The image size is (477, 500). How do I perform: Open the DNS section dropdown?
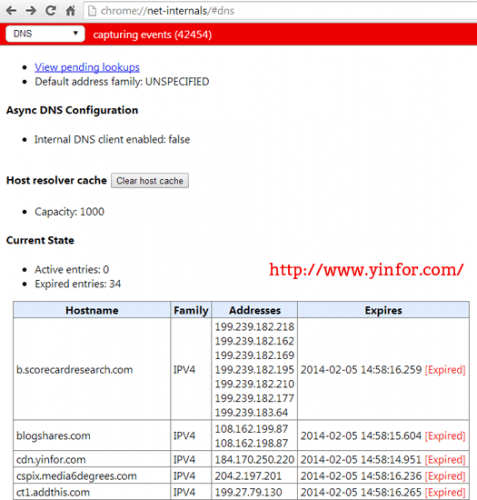point(45,34)
